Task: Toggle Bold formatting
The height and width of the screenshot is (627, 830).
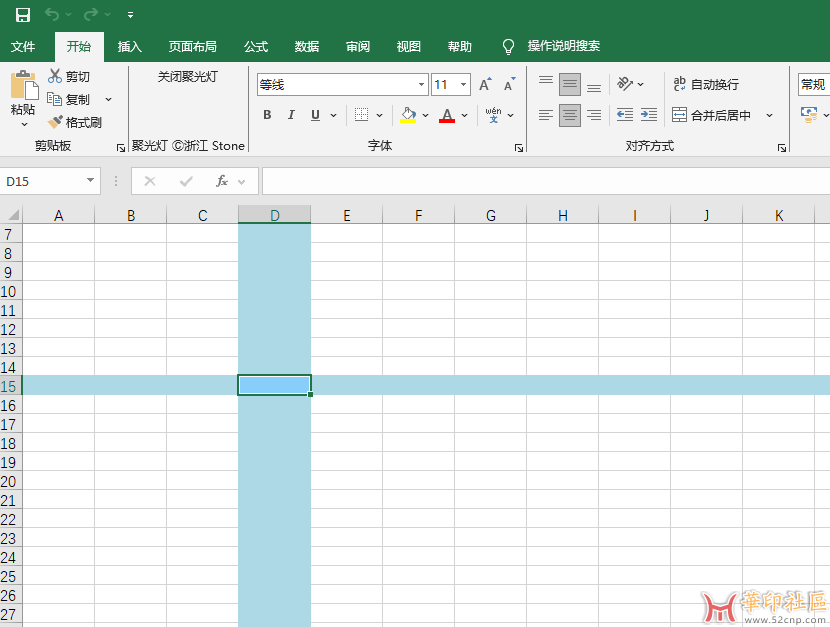Action: tap(267, 115)
